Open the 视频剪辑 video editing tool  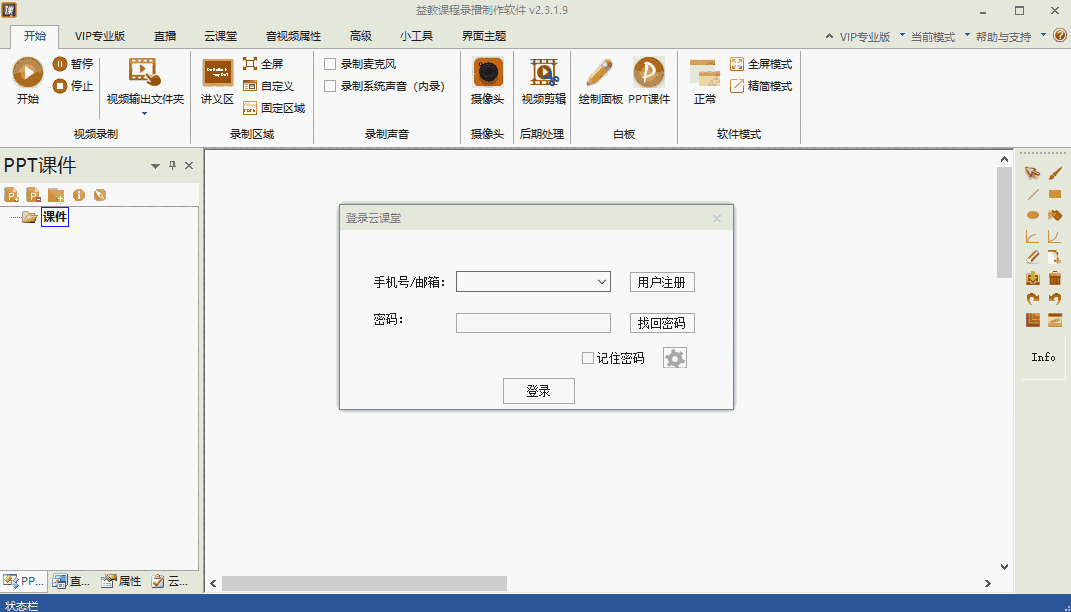click(x=543, y=73)
